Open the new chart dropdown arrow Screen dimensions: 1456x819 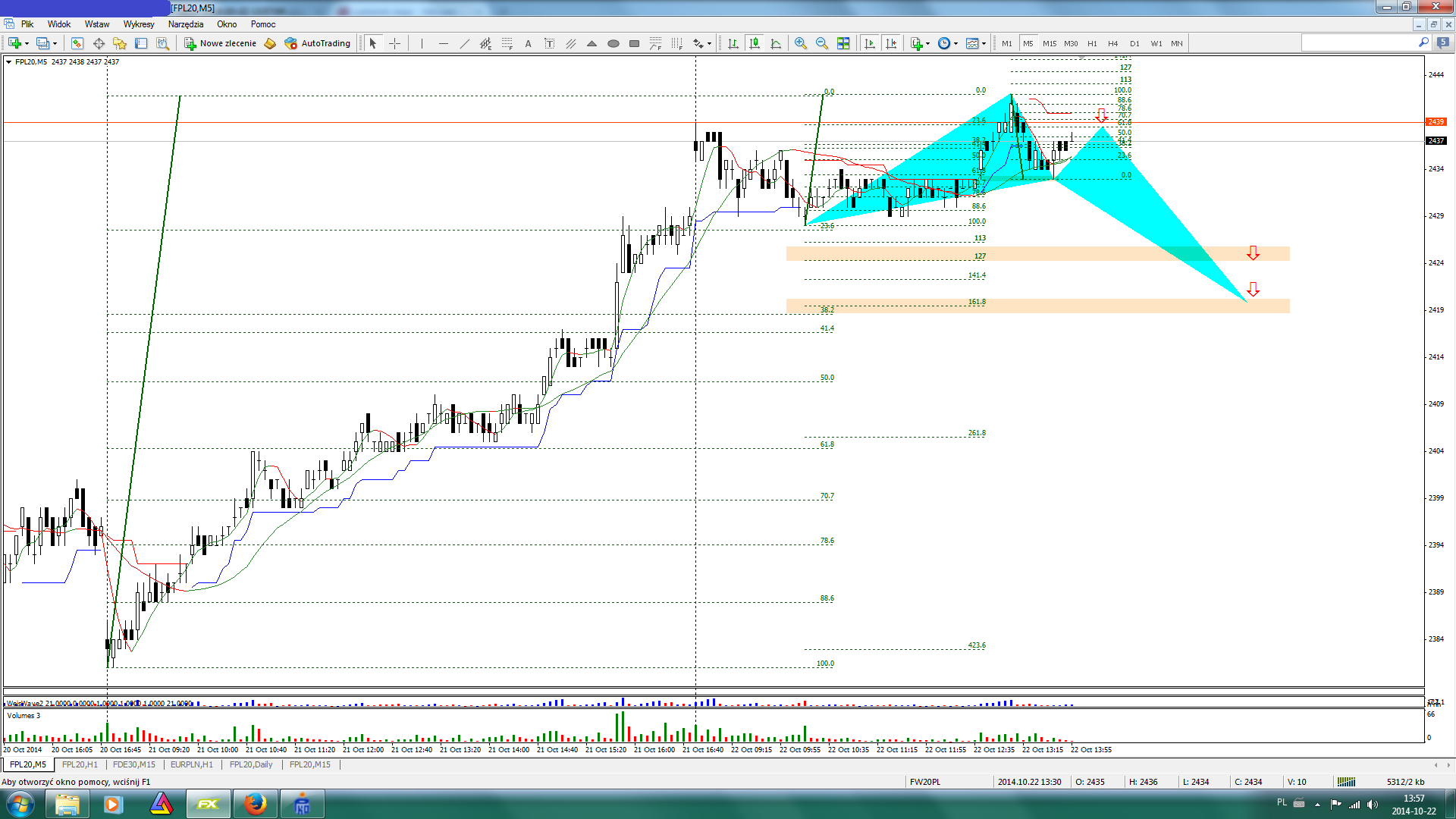[x=27, y=43]
